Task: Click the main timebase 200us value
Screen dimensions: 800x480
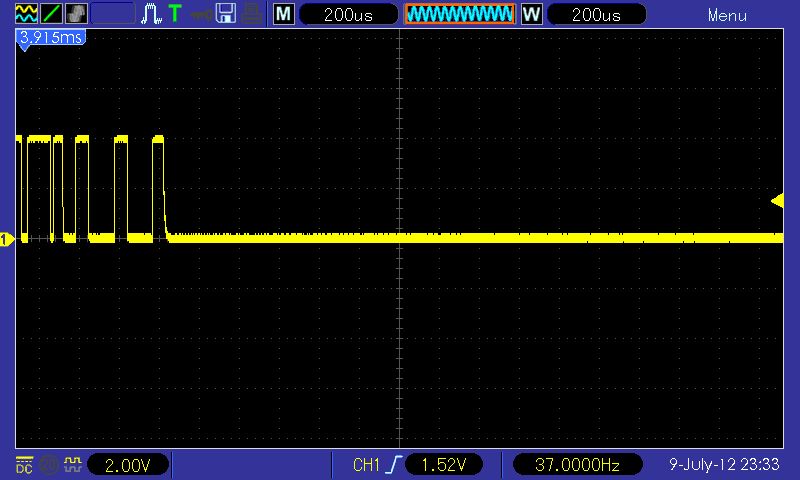Action: click(x=348, y=14)
